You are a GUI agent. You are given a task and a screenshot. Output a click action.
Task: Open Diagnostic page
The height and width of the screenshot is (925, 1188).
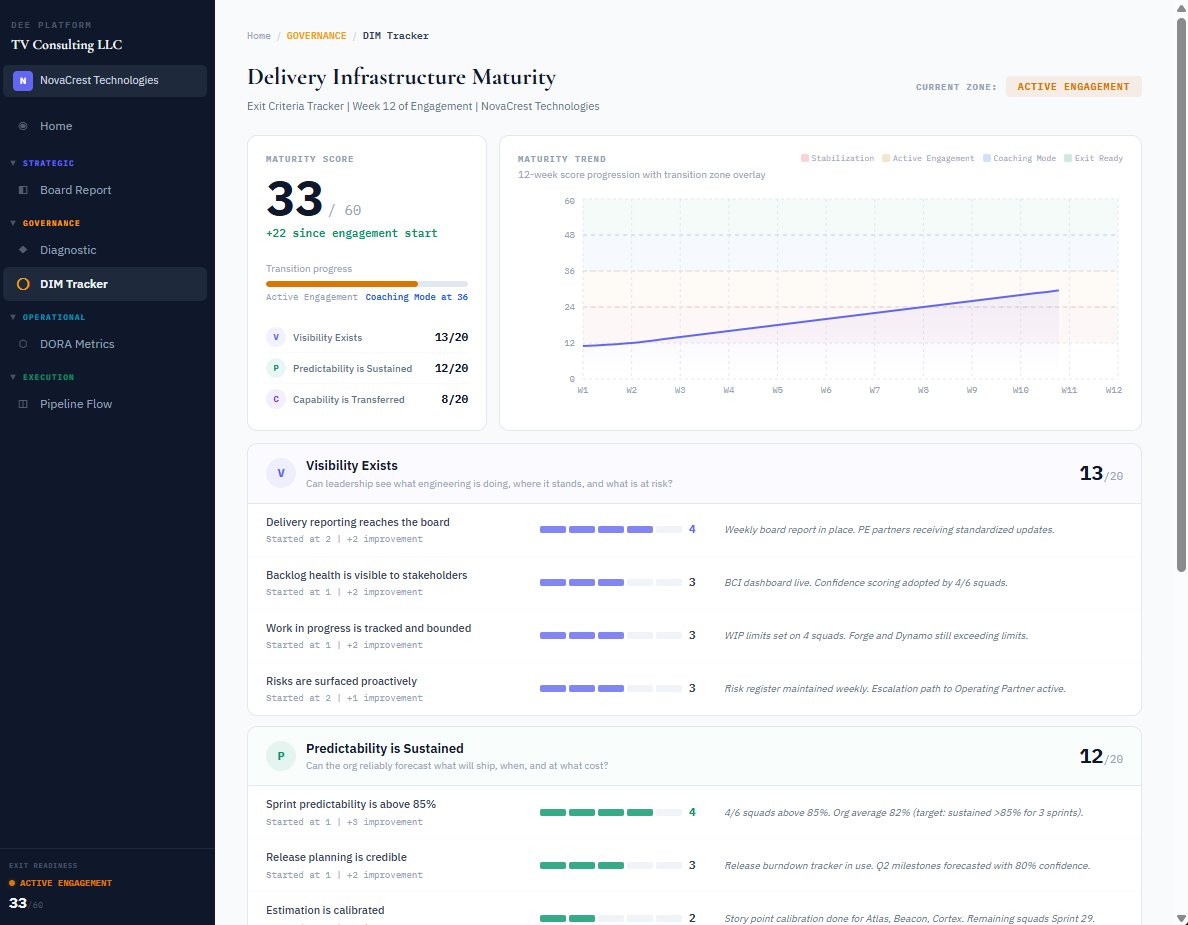click(x=105, y=250)
